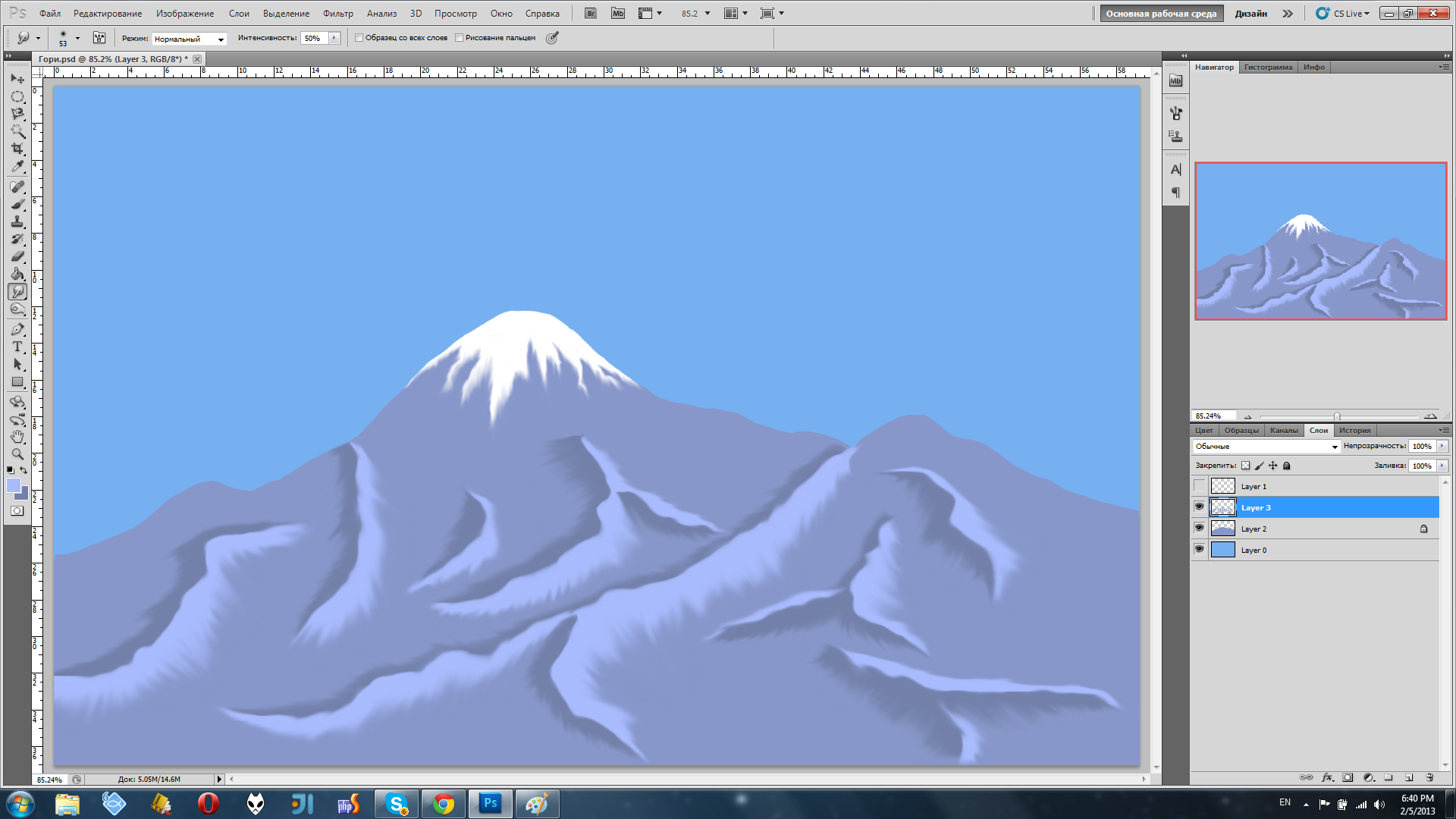Screen dimensions: 1456x819
Task: Open the Фильтр menu
Action: click(x=337, y=14)
